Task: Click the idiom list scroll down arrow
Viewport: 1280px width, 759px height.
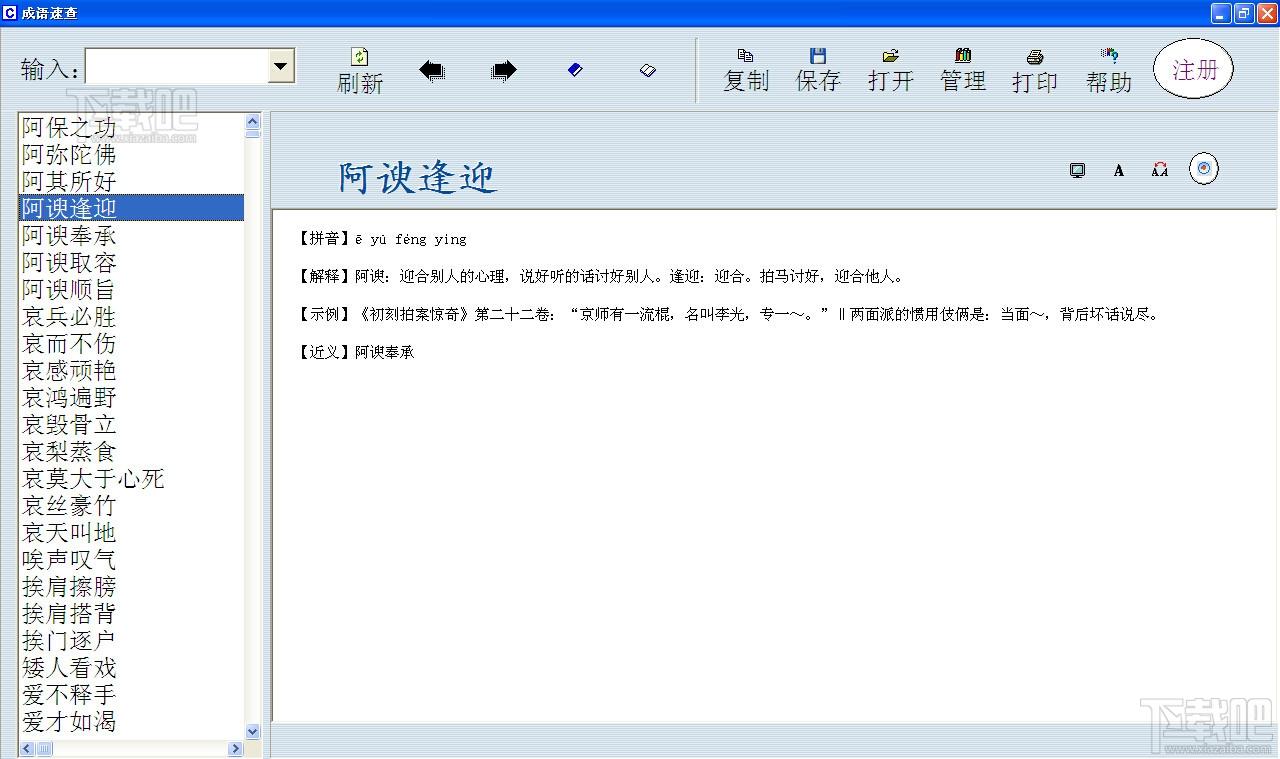Action: (252, 732)
